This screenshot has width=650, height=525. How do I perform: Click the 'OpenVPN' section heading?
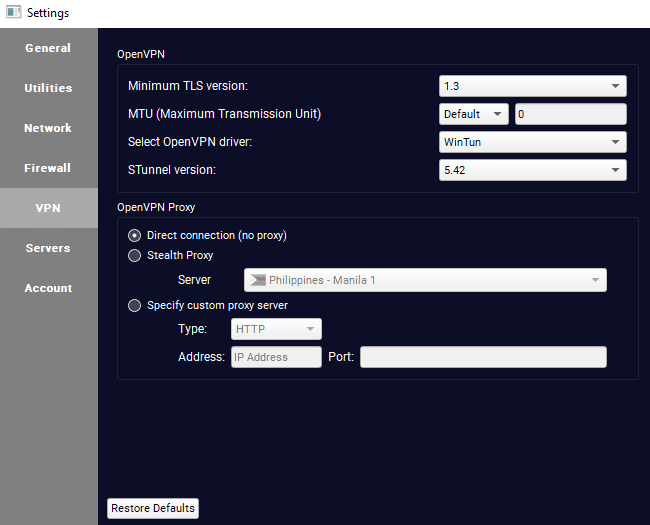141,54
